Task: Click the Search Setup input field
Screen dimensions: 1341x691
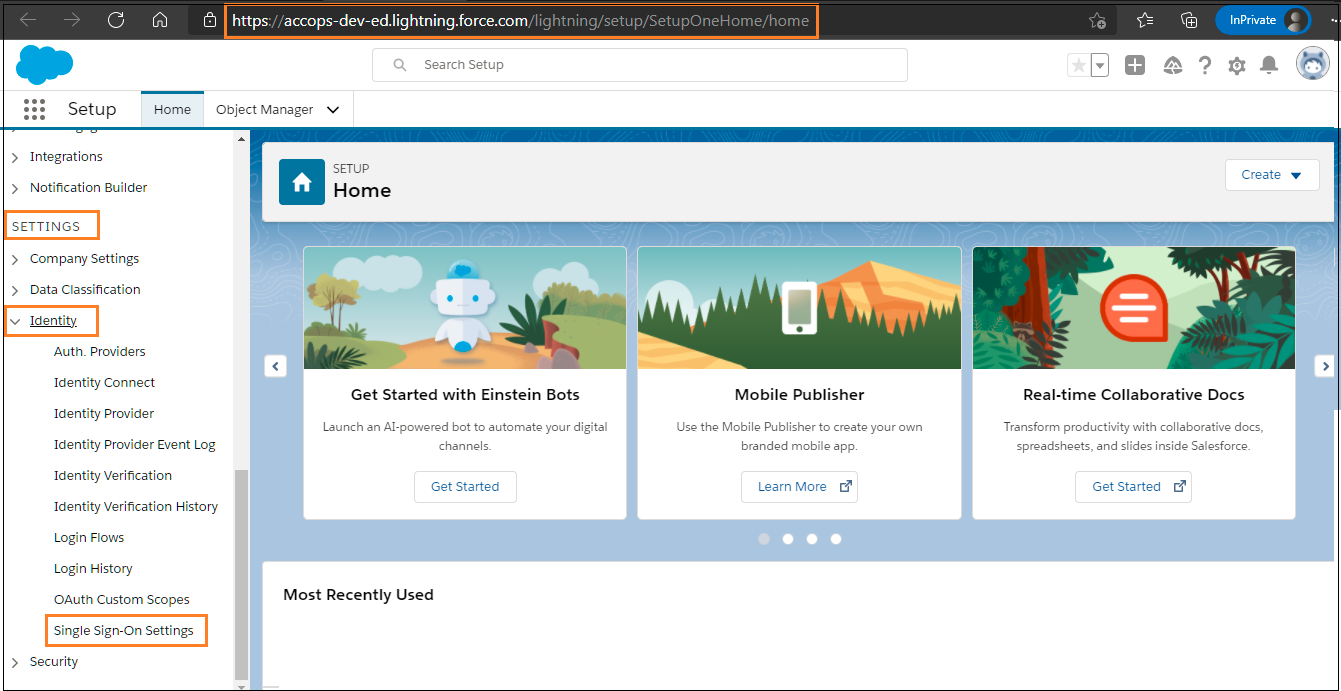Action: [640, 65]
